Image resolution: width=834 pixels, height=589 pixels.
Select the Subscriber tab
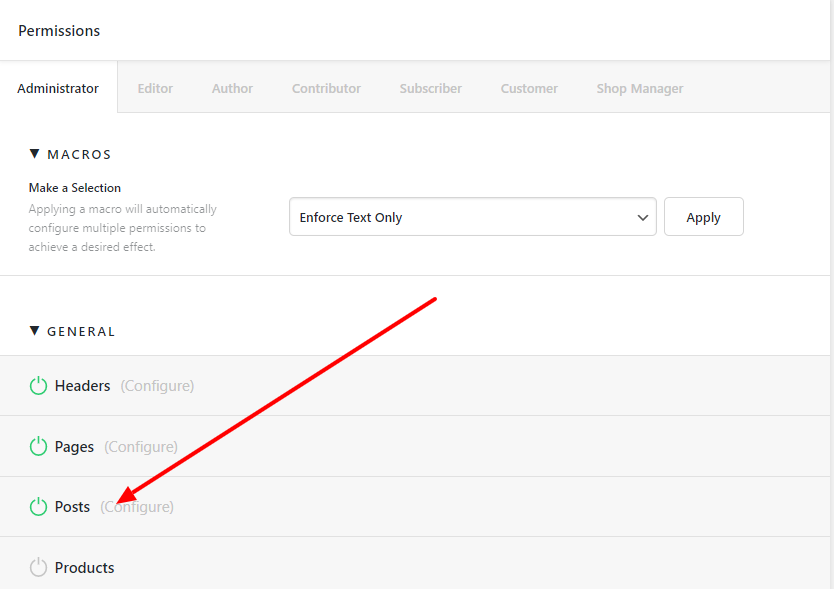click(431, 88)
